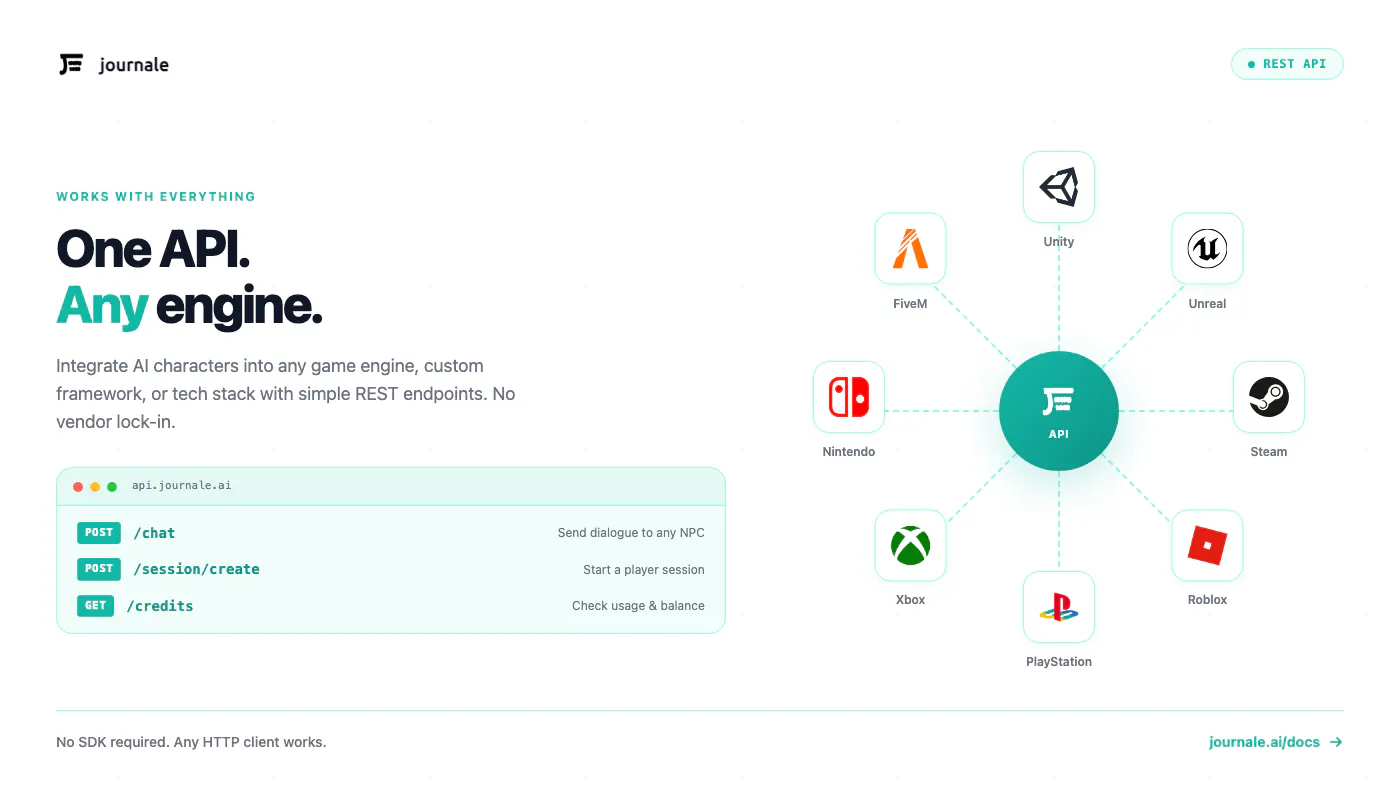1400x800 pixels.
Task: Select the Nintendo Switch icon
Action: (x=849, y=397)
